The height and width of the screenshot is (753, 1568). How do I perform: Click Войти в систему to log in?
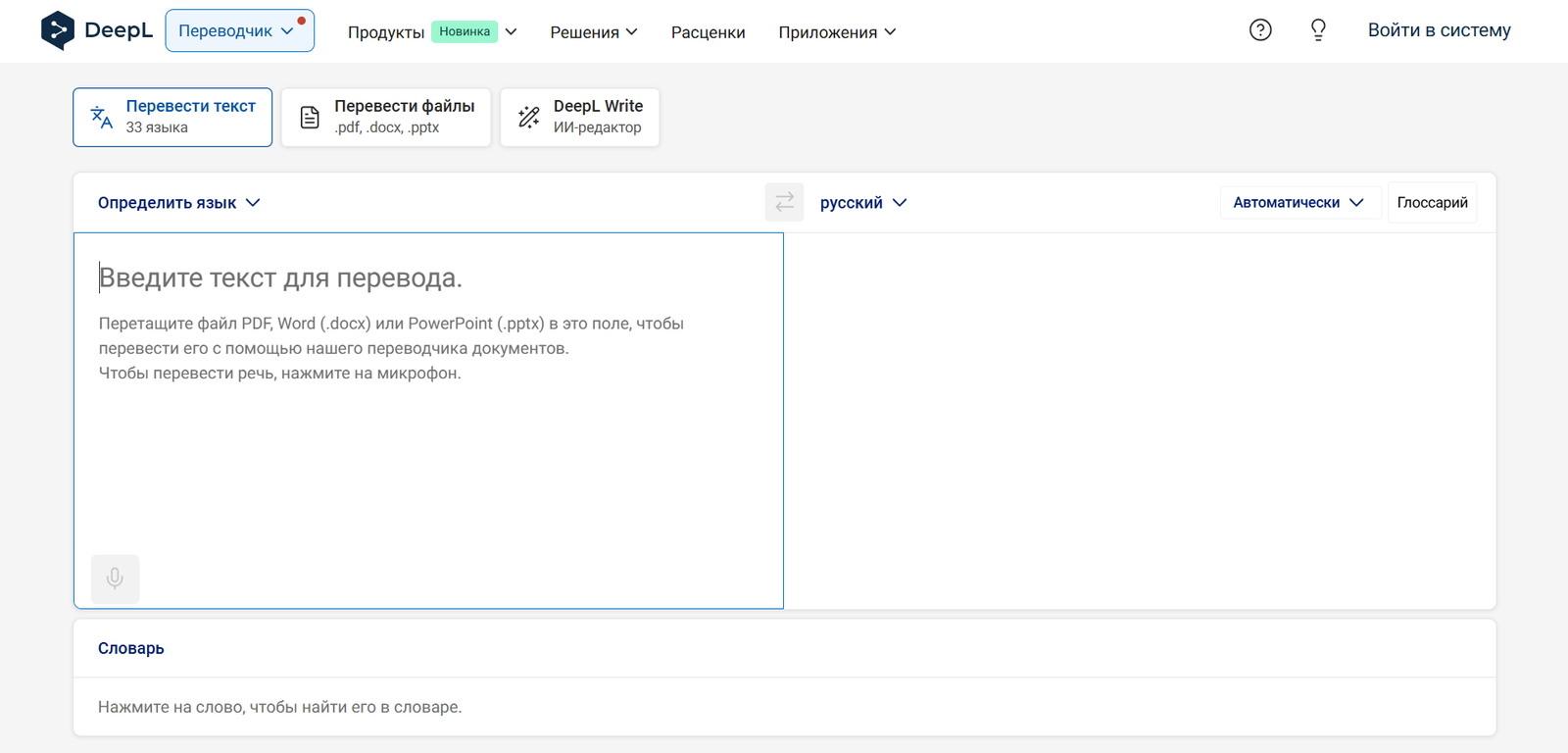1439,30
